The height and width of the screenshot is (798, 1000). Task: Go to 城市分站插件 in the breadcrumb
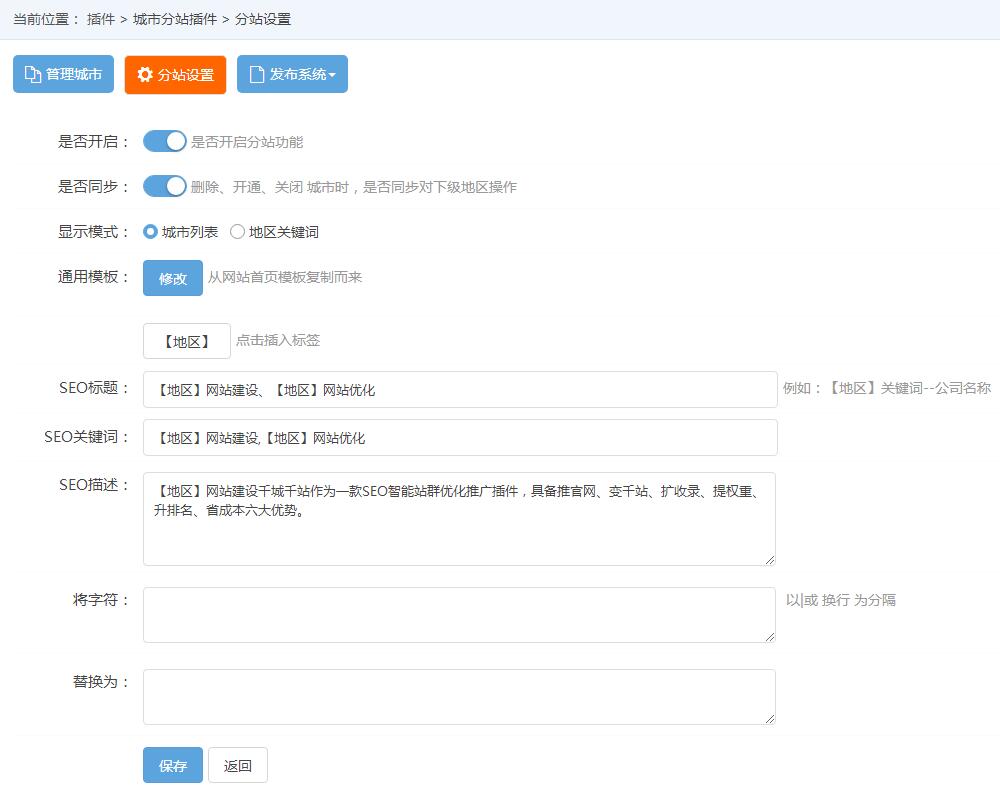point(175,19)
